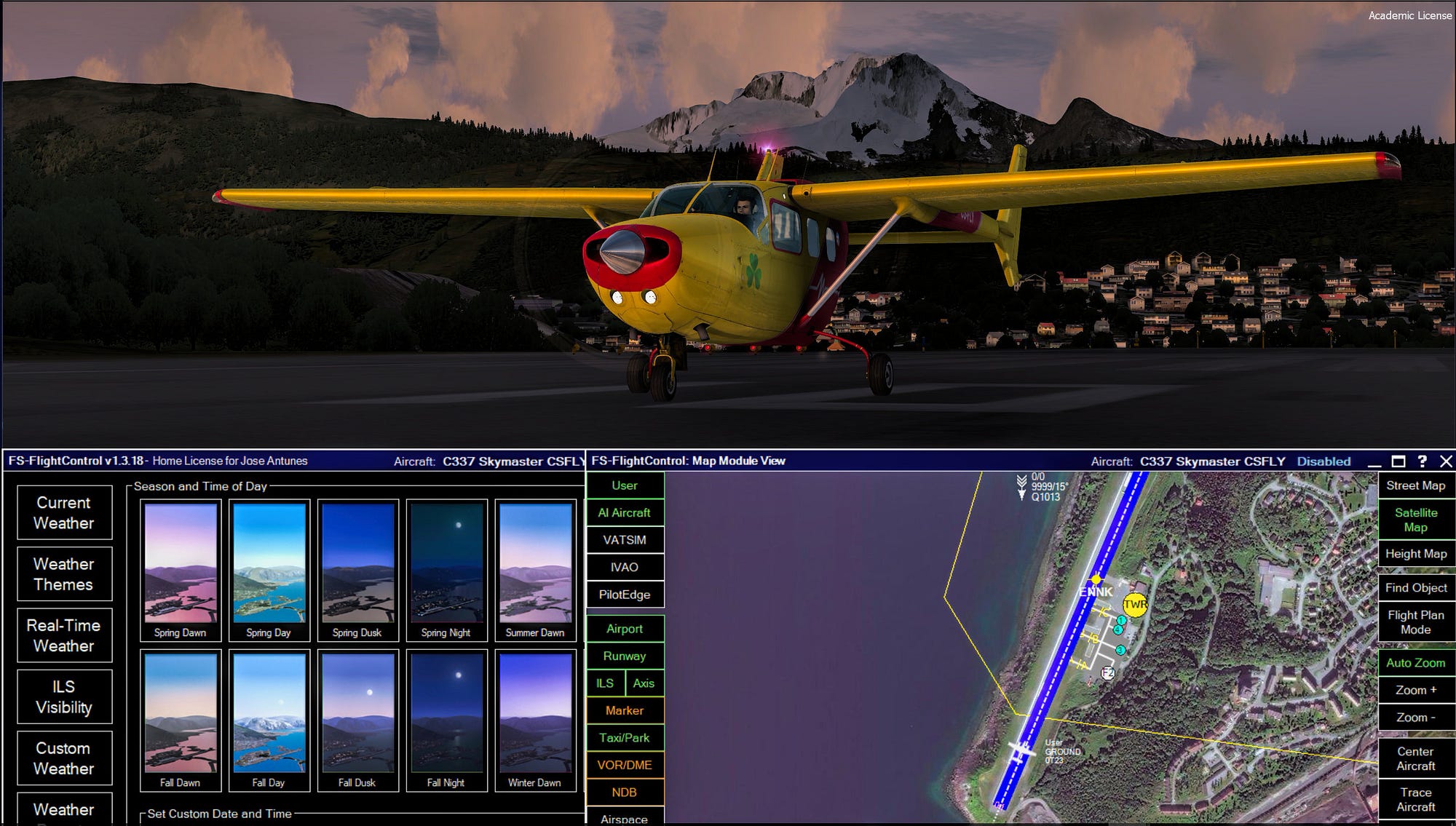The height and width of the screenshot is (826, 1456).
Task: Click parking spot marker 3
Action: (x=1120, y=650)
